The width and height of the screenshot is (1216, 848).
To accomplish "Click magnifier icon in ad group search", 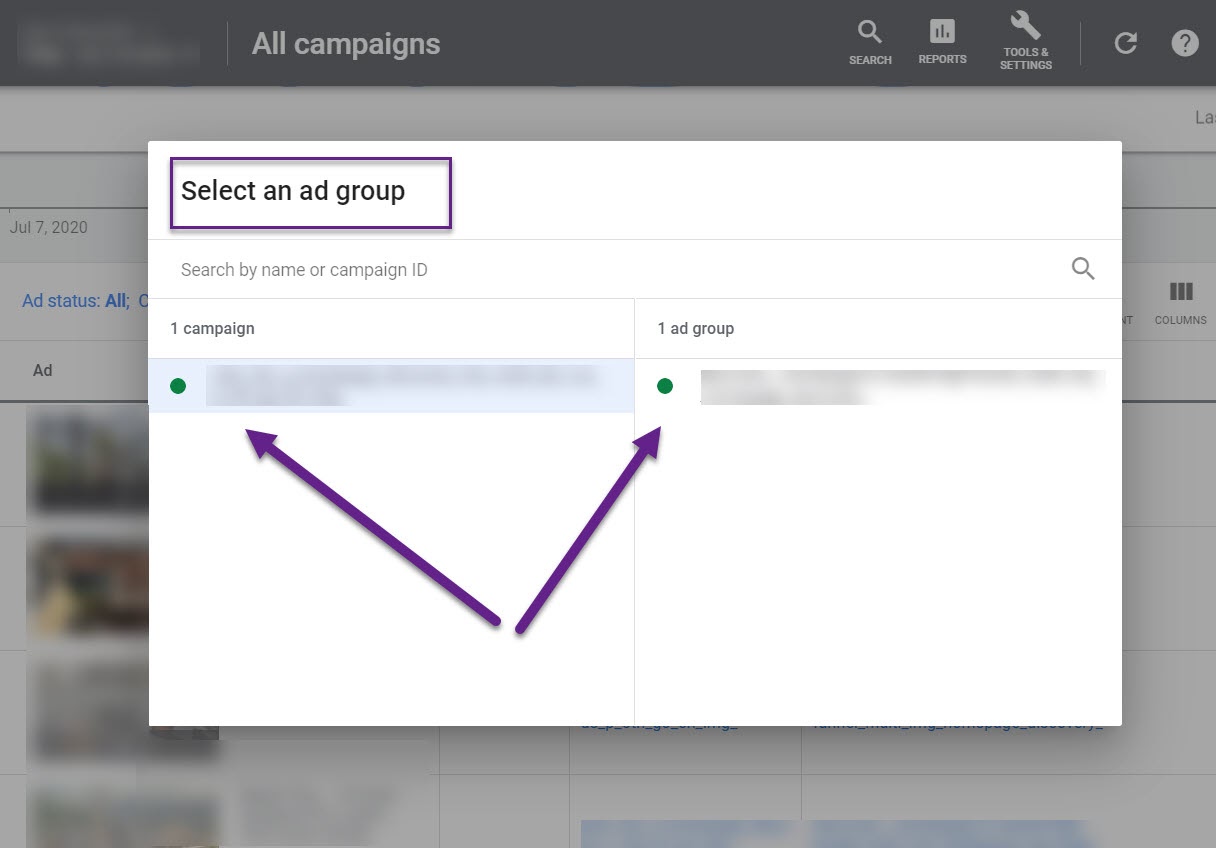I will coord(1083,269).
